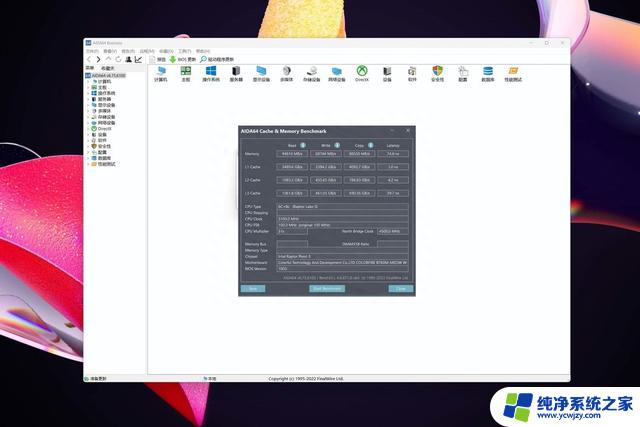The width and height of the screenshot is (640, 427).
Task: Expand the 操作系统 node arrow in the tree
Action: pos(88,93)
